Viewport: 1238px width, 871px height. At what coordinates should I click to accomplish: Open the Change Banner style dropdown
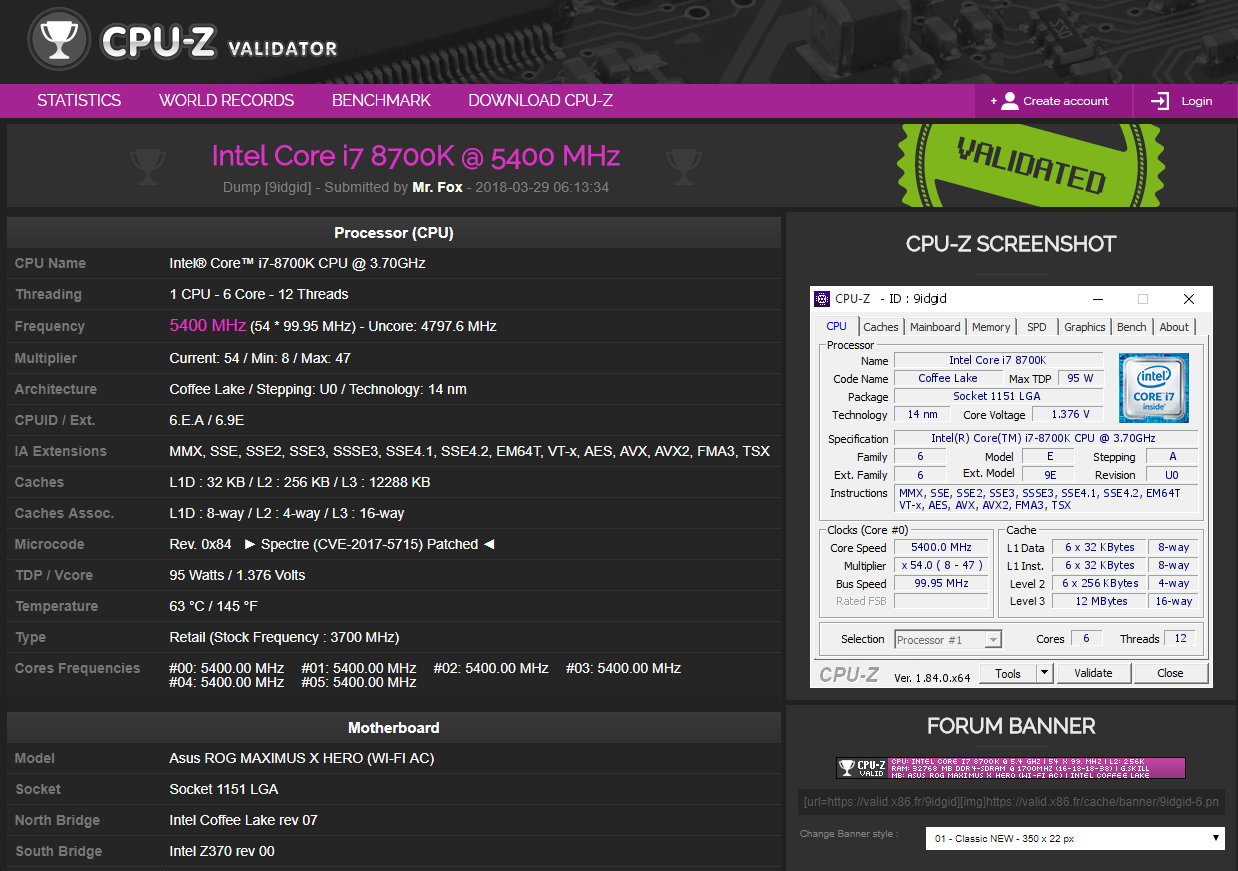pyautogui.click(x=1075, y=837)
